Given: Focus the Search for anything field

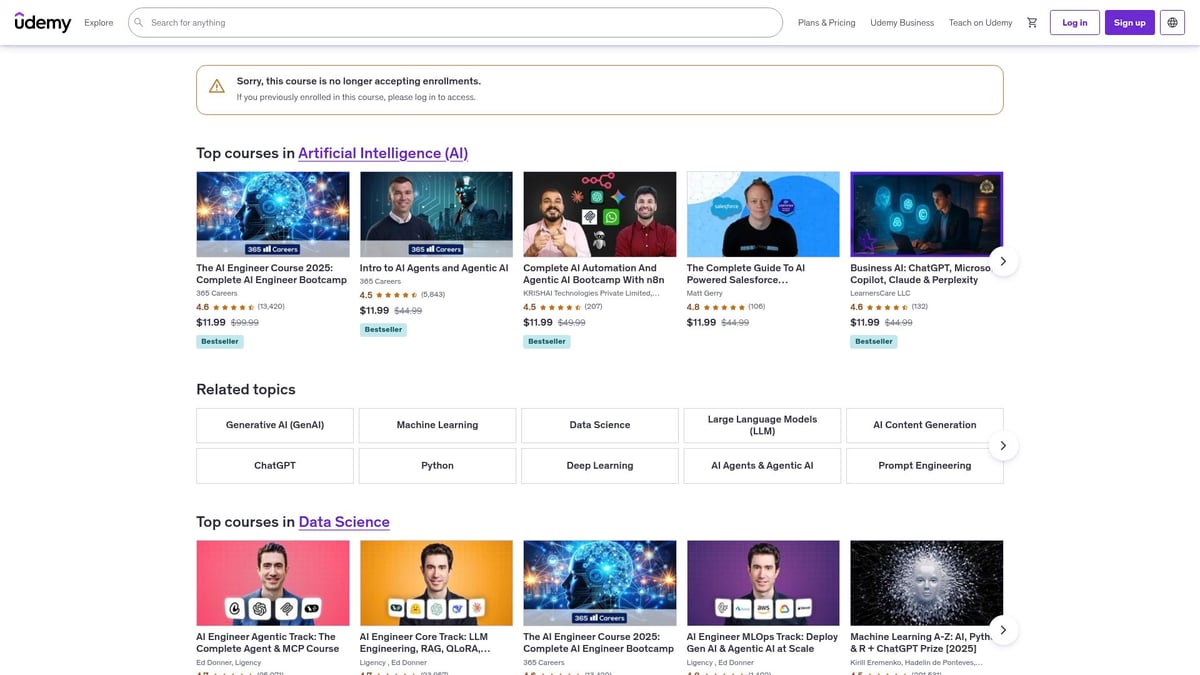Looking at the screenshot, I should 460,23.
